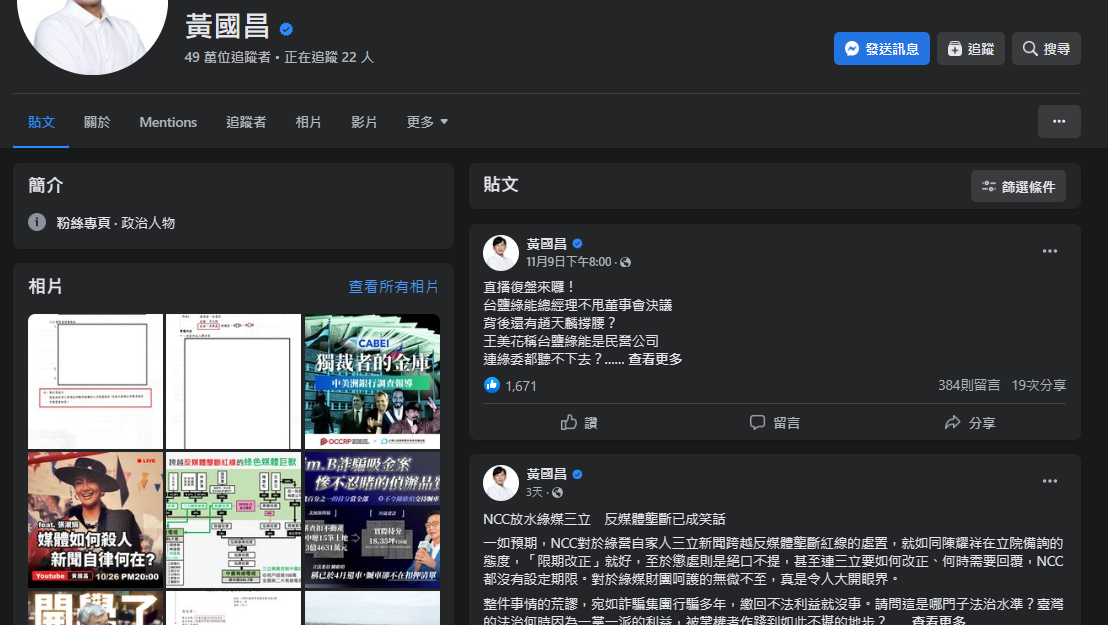Image resolution: width=1108 pixels, height=625 pixels.
Task: Open the 追蹤者 tab
Action: pos(246,122)
